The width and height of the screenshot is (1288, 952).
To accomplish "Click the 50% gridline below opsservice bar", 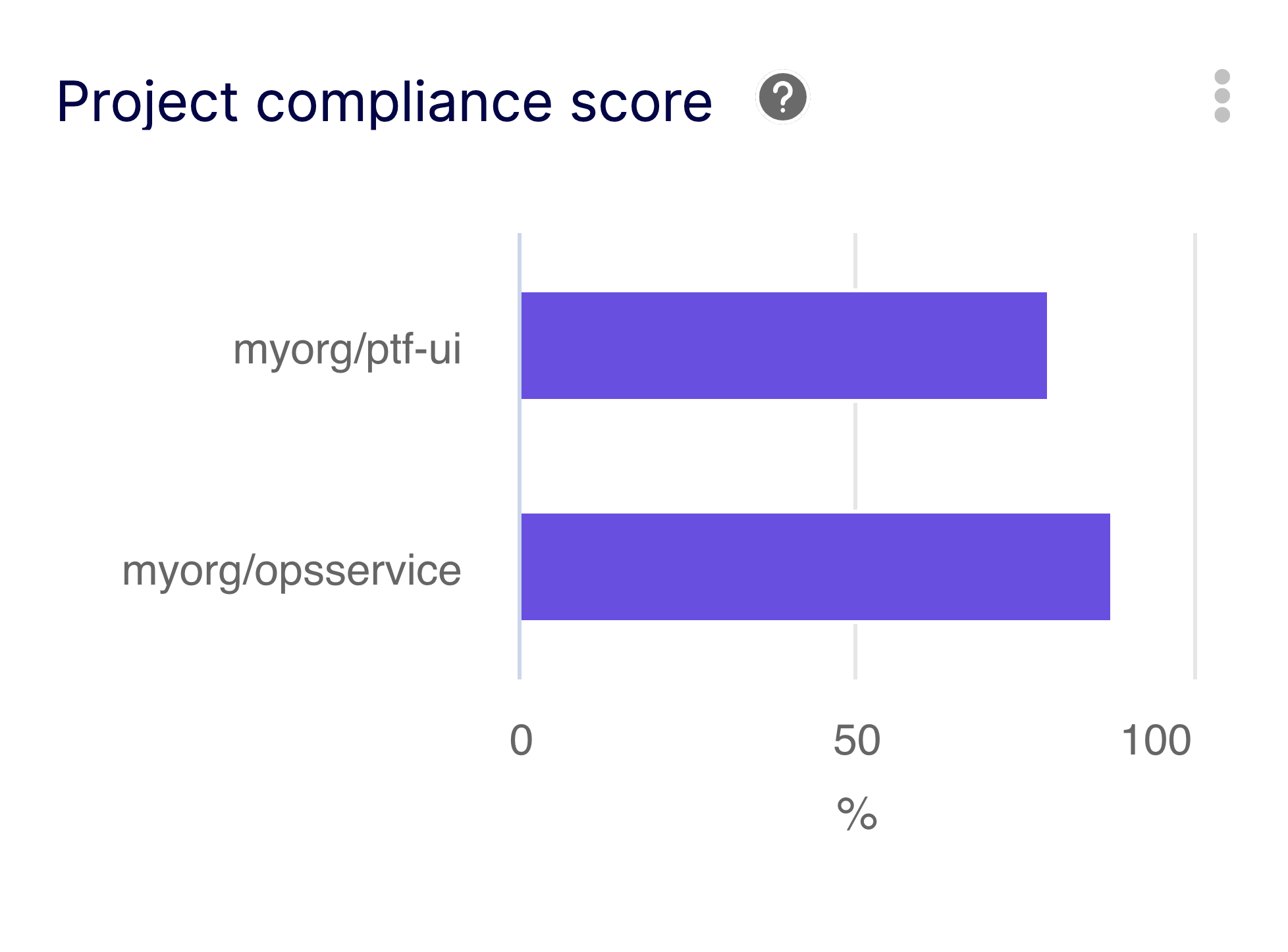I will (855, 650).
